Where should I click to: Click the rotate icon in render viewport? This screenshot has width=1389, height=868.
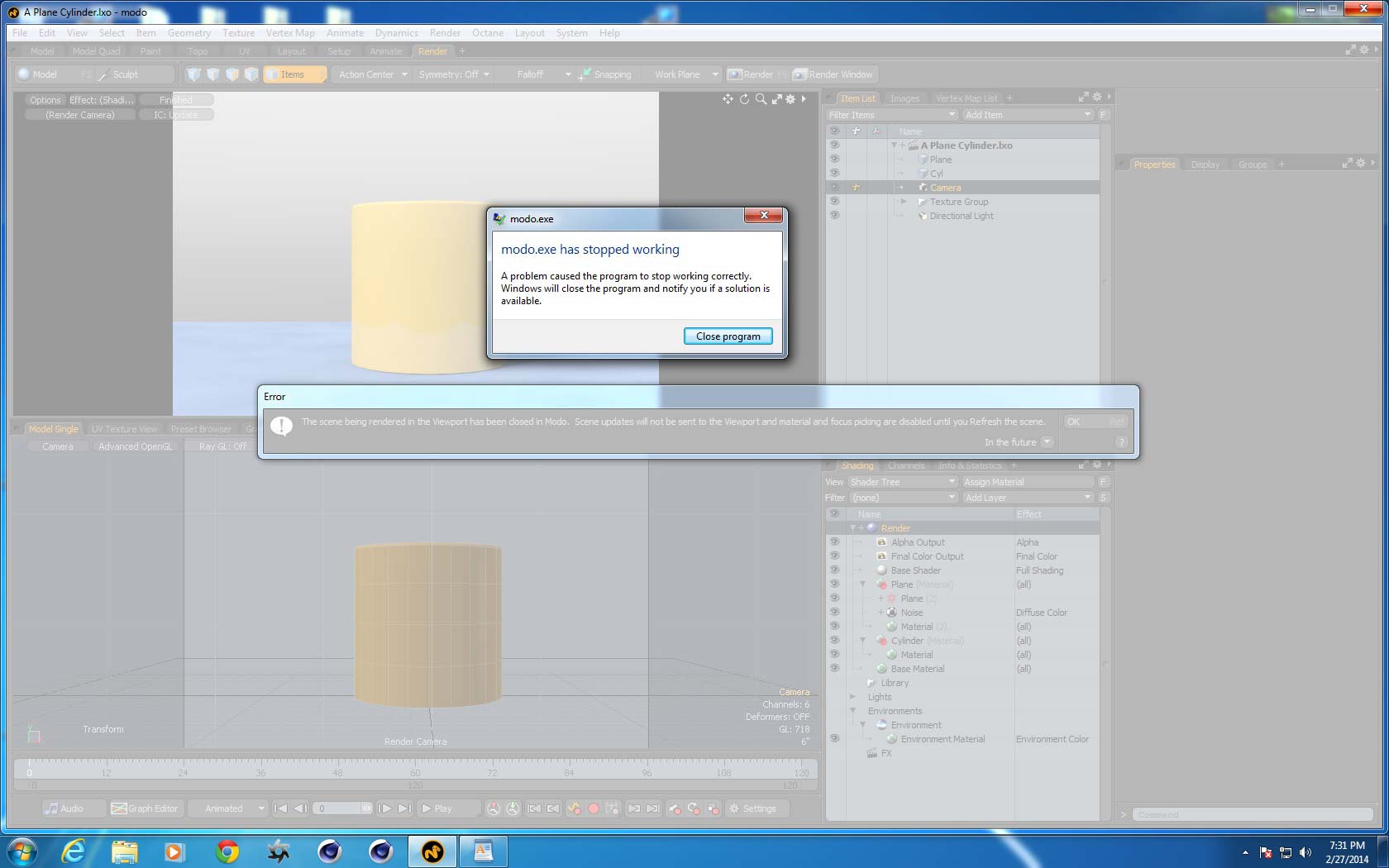pos(744,99)
